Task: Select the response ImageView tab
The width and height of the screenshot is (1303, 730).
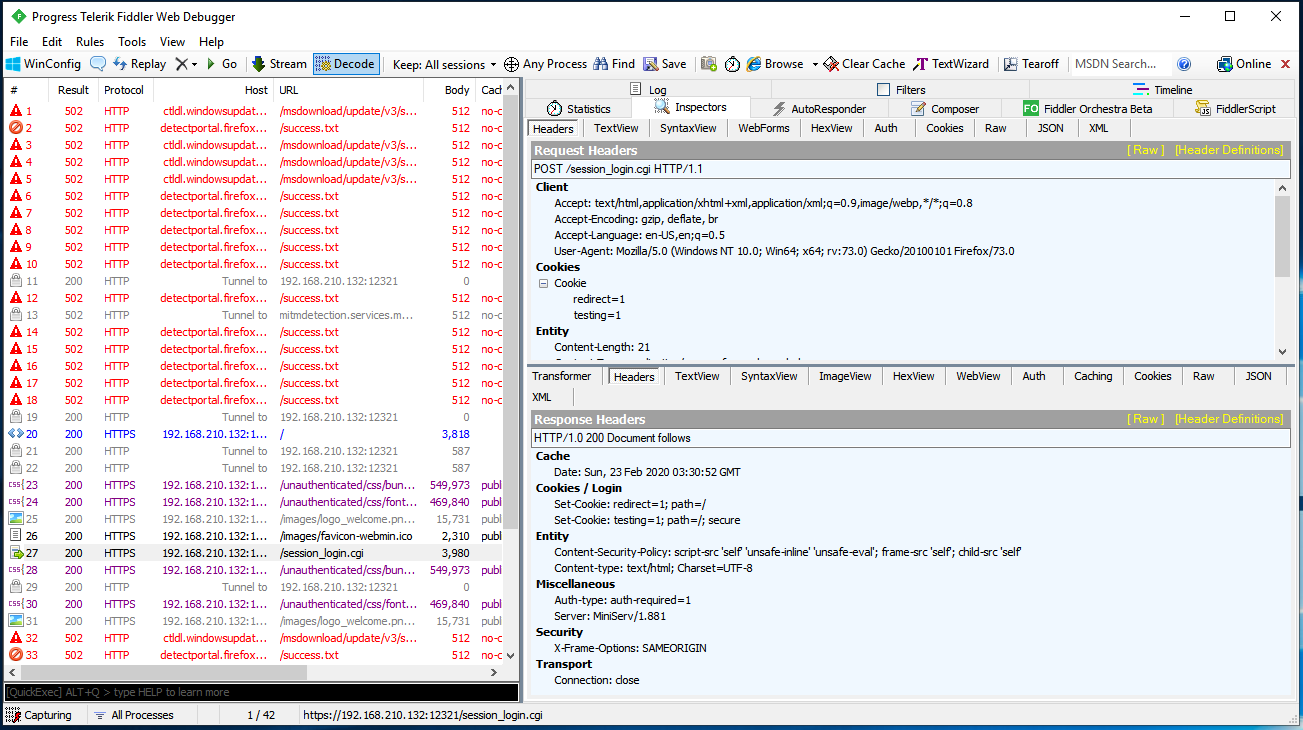Action: [845, 376]
